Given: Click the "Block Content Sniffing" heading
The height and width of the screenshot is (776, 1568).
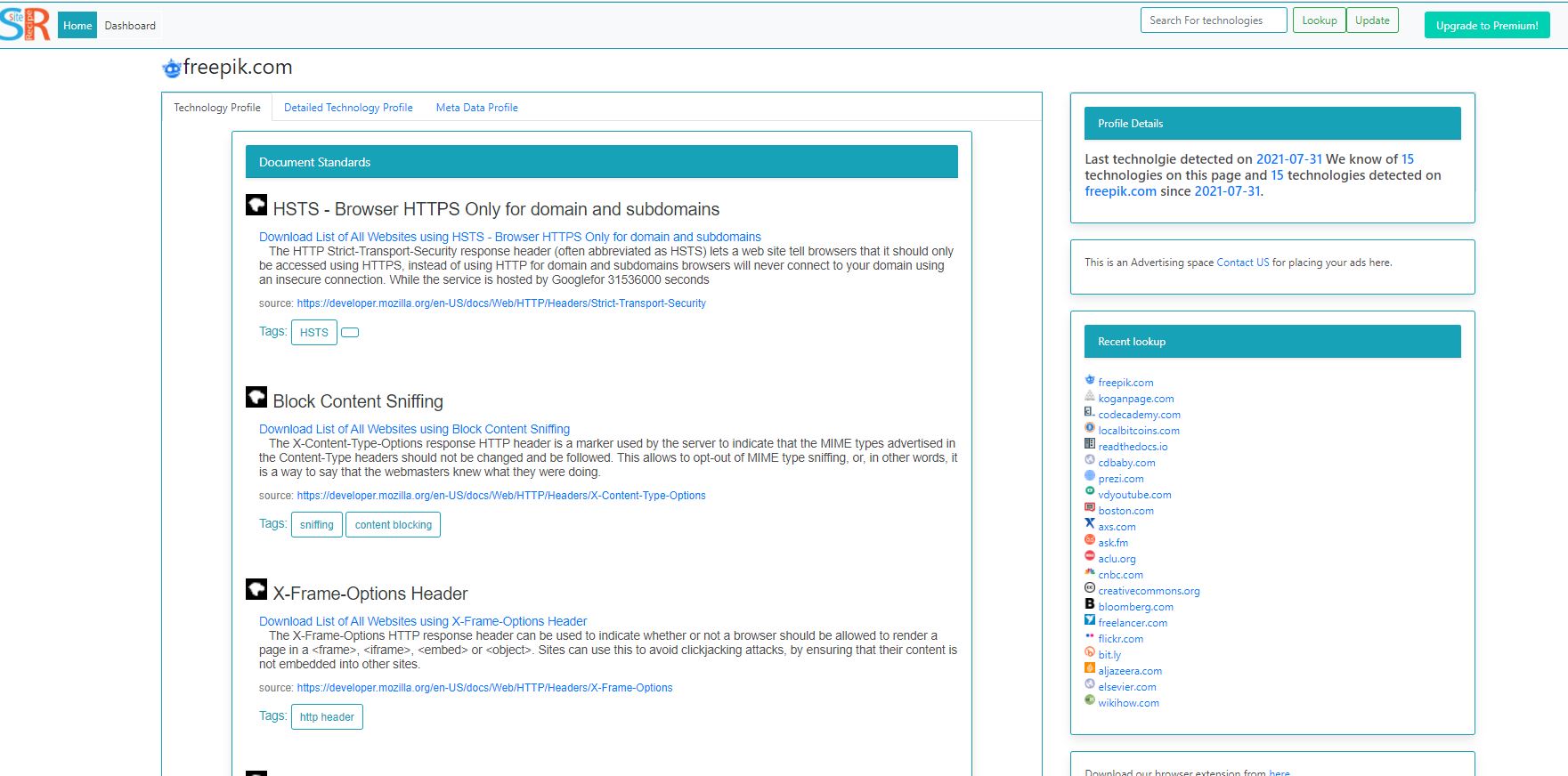Looking at the screenshot, I should point(358,401).
